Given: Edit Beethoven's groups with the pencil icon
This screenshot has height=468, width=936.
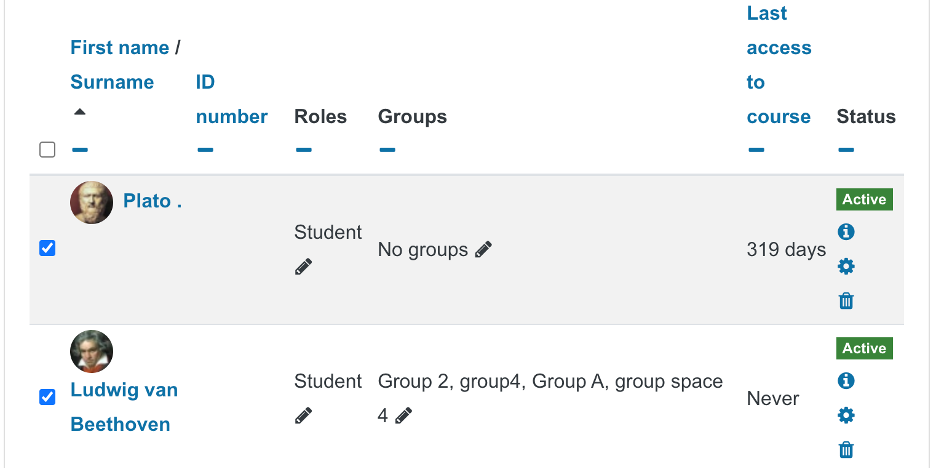Looking at the screenshot, I should click(x=404, y=415).
